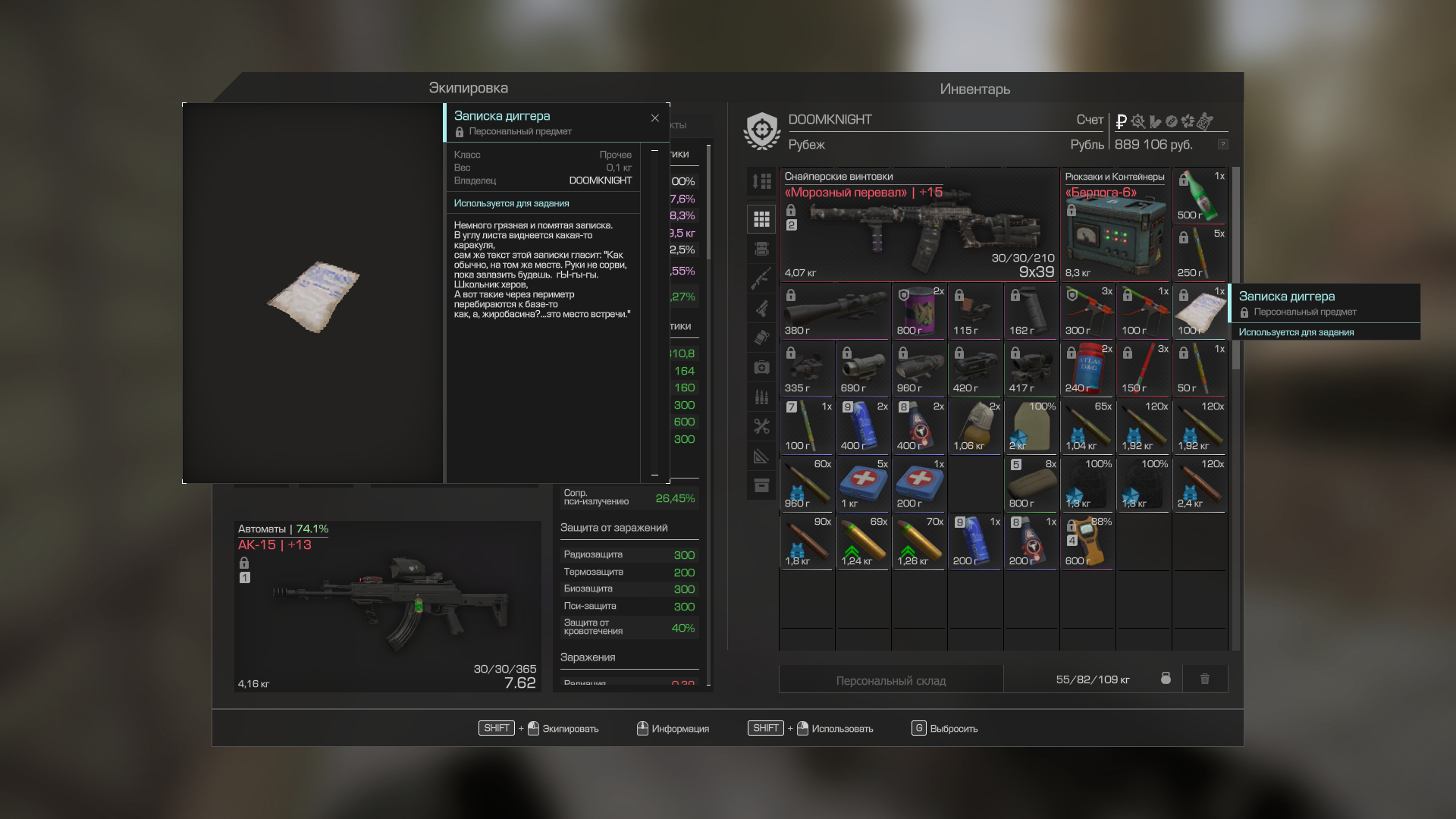The height and width of the screenshot is (819, 1456).
Task: Select the storage box filter icon
Action: [x=761, y=485]
